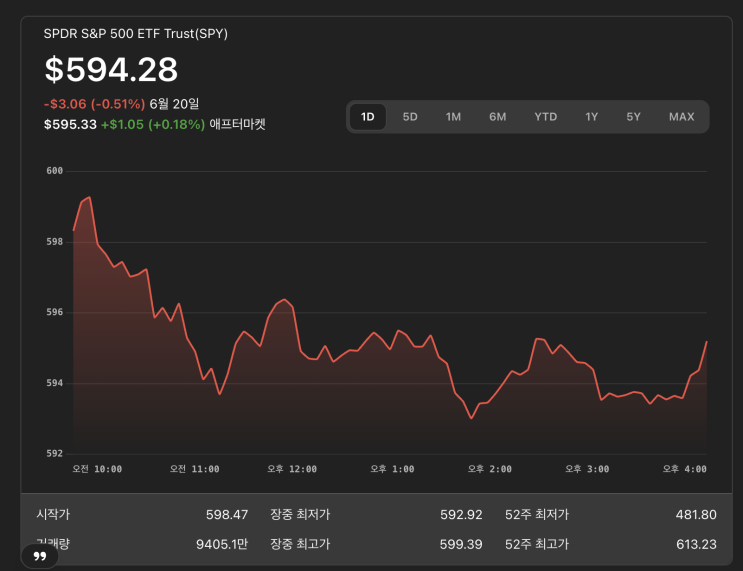Image resolution: width=743 pixels, height=571 pixels.
Task: Click the 6월 20일 date label
Action: 174,104
